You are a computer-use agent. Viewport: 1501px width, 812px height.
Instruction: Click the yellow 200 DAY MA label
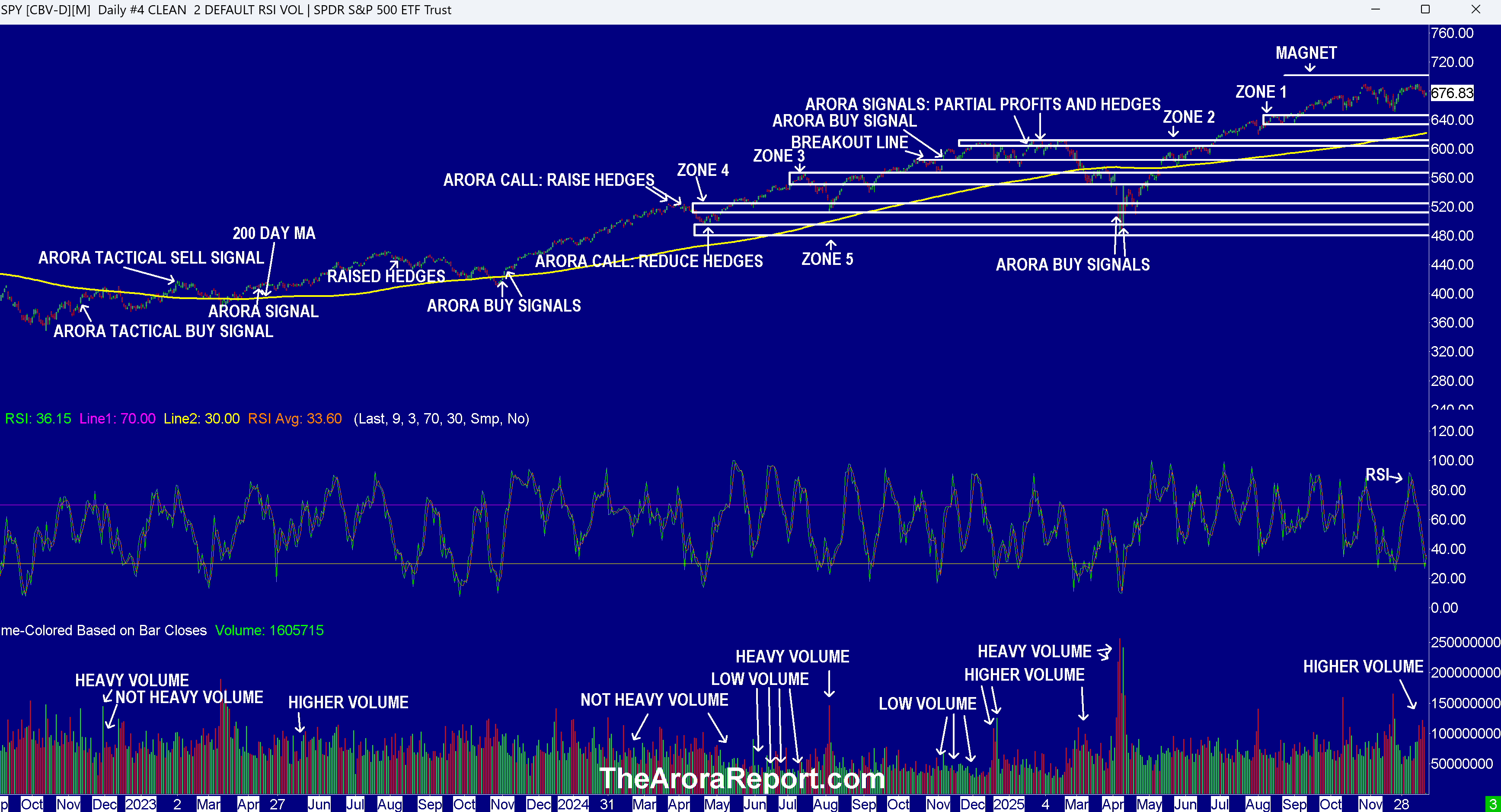coord(274,234)
